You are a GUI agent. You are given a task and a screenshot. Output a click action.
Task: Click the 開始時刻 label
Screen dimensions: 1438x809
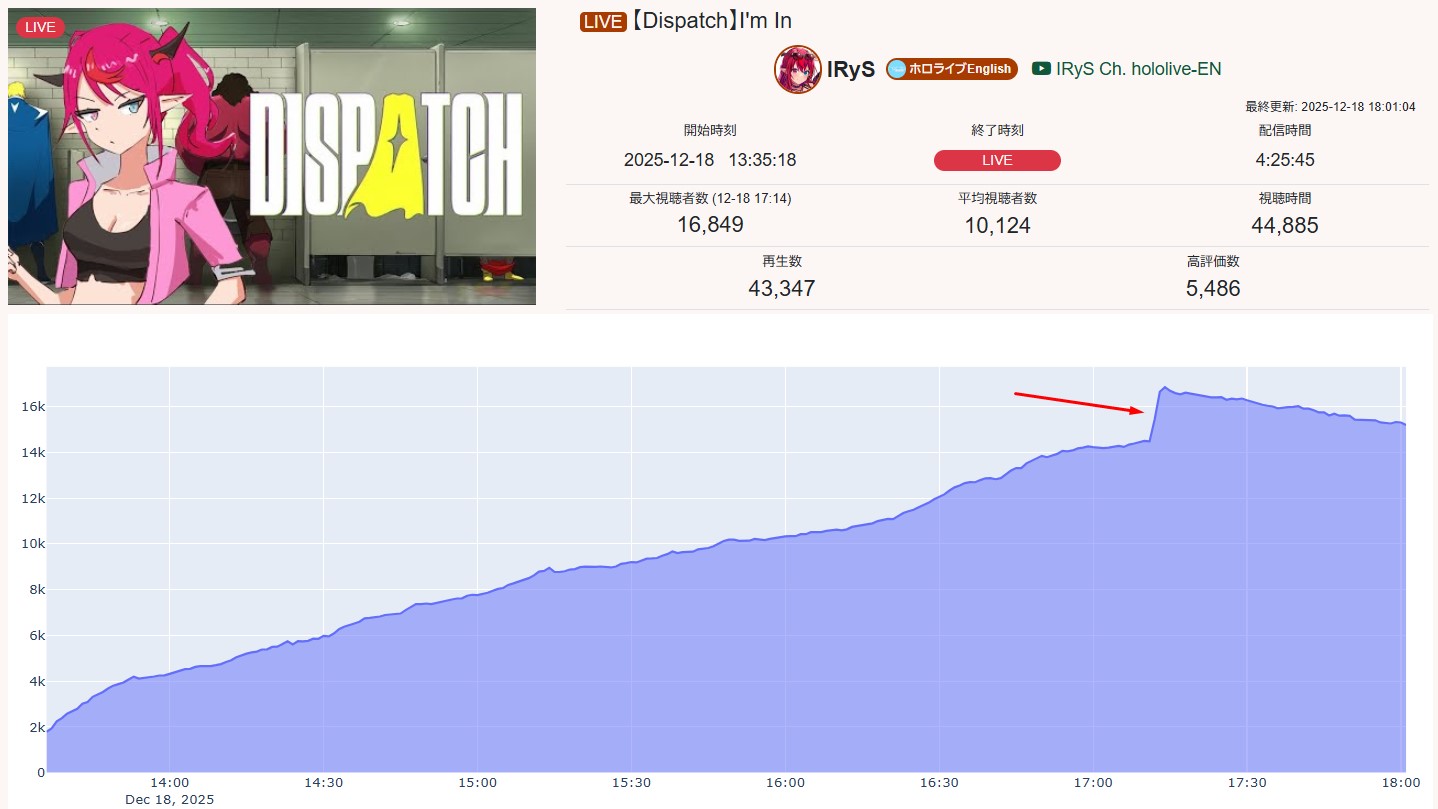pyautogui.click(x=710, y=130)
